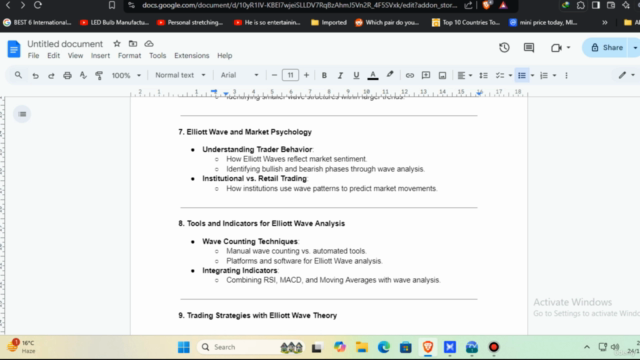Star the Untitled document
Screen dimensions: 640x360
(117, 44)
